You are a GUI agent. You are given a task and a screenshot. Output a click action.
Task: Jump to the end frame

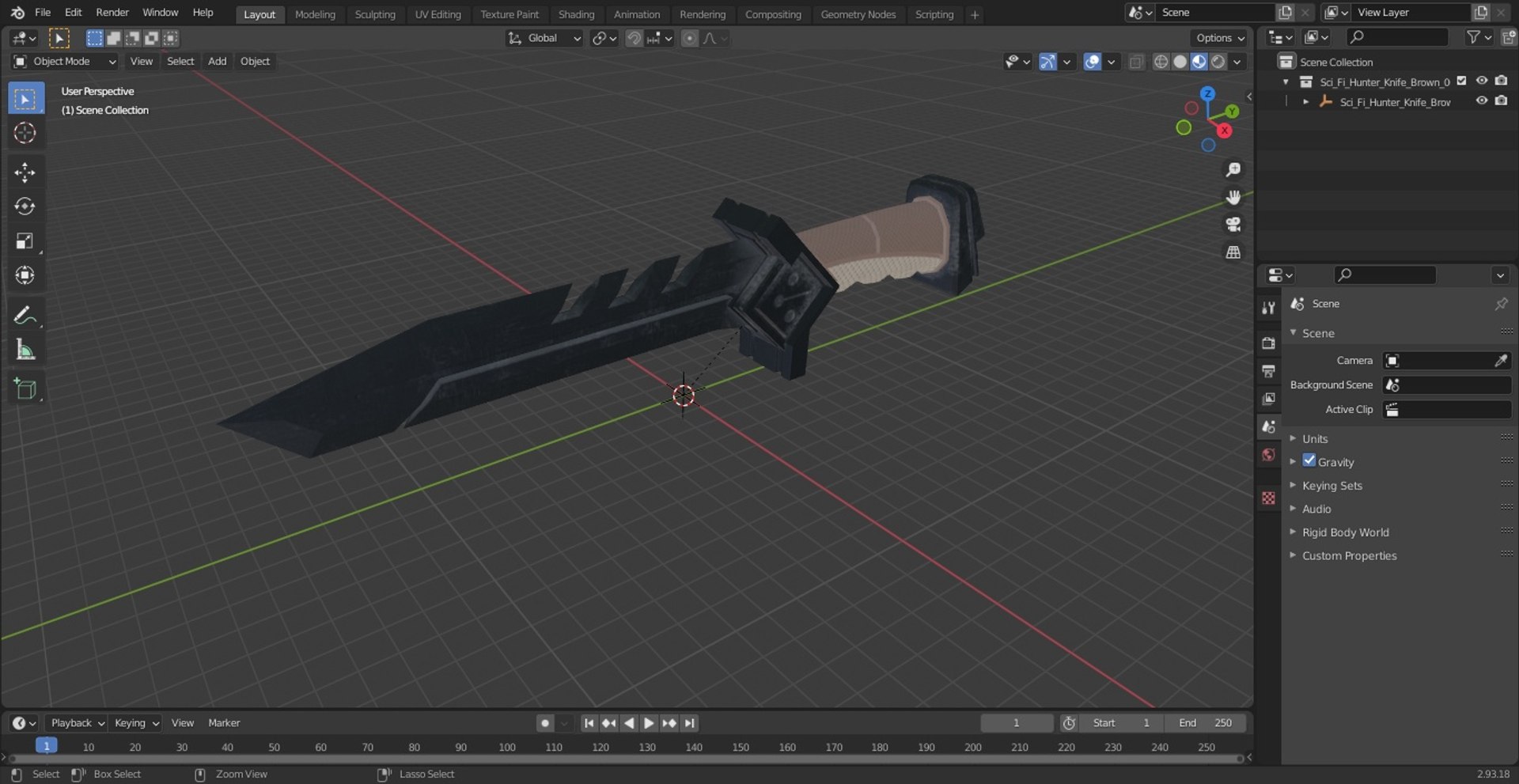click(690, 723)
